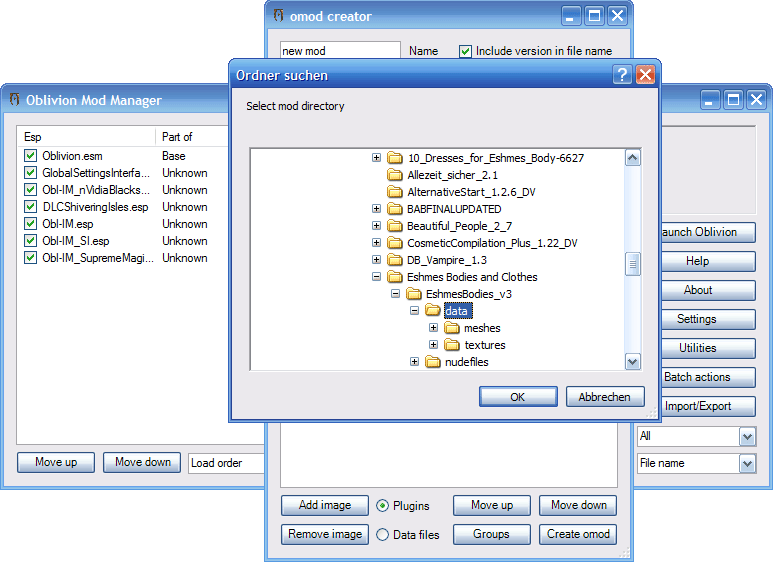The image size is (774, 563).
Task: Click the EshmesBodies_v3 folder icon
Action: [414, 294]
